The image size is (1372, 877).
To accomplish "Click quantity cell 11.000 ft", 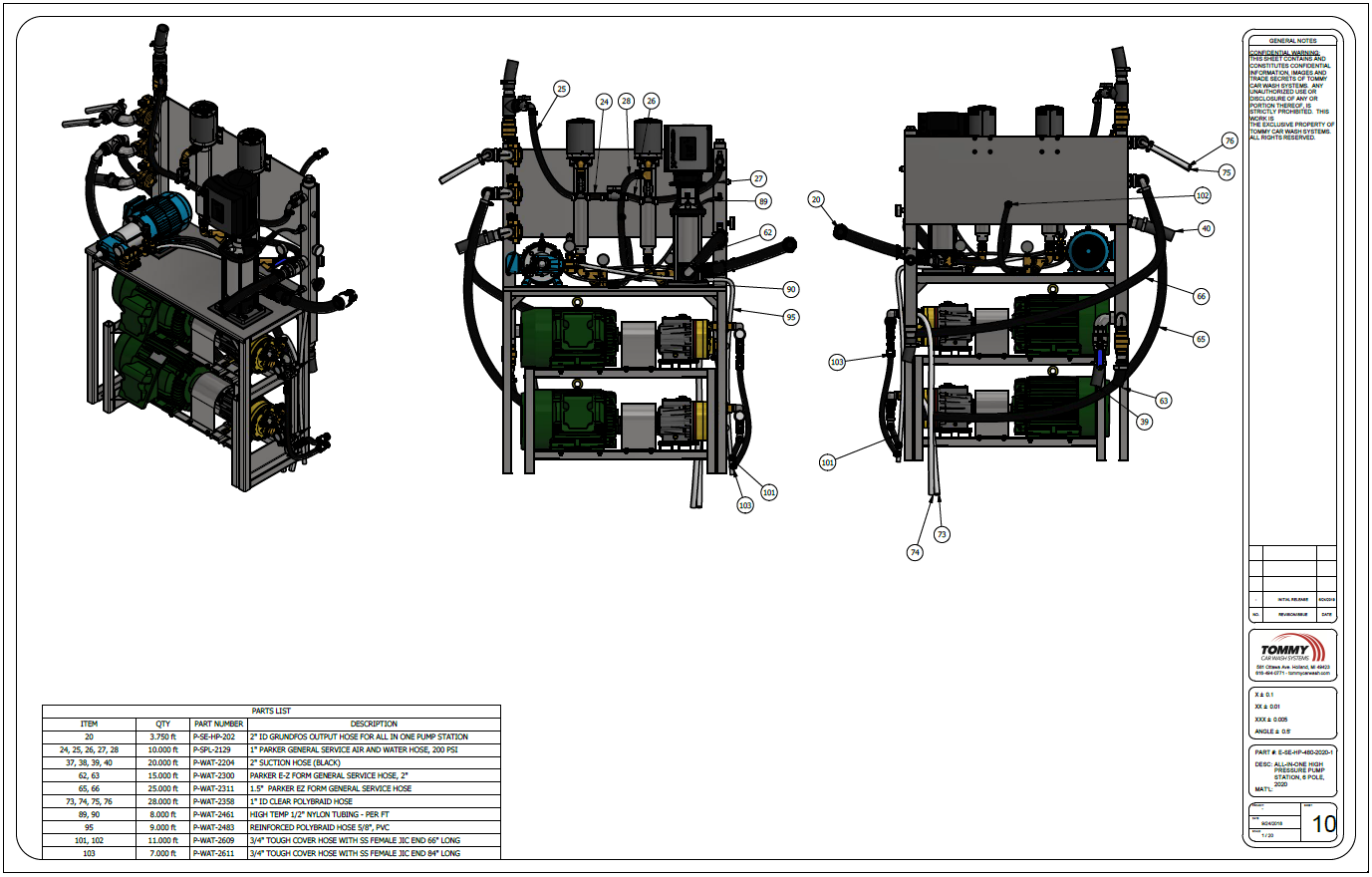I will (163, 840).
